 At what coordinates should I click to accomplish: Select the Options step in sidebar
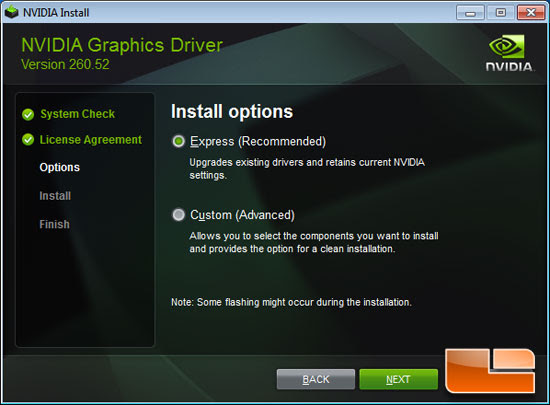(x=60, y=167)
